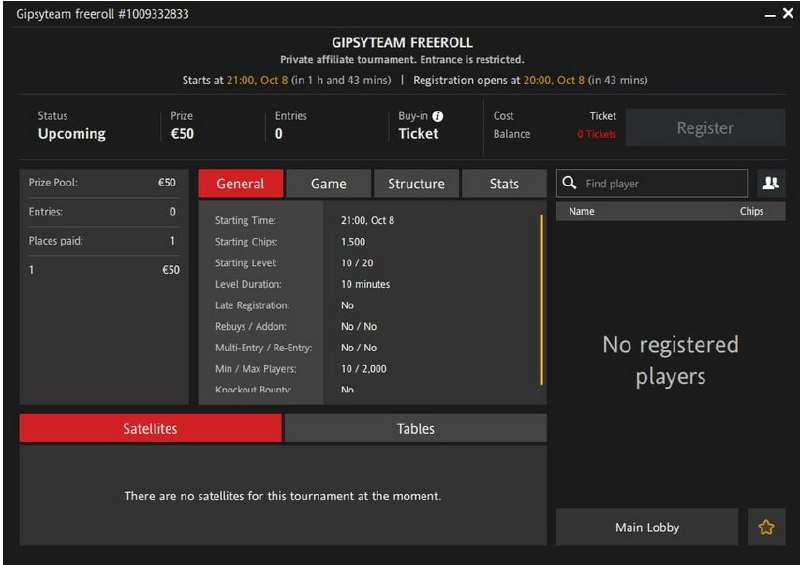
Task: Click the first place €50 payout row
Action: tap(103, 270)
